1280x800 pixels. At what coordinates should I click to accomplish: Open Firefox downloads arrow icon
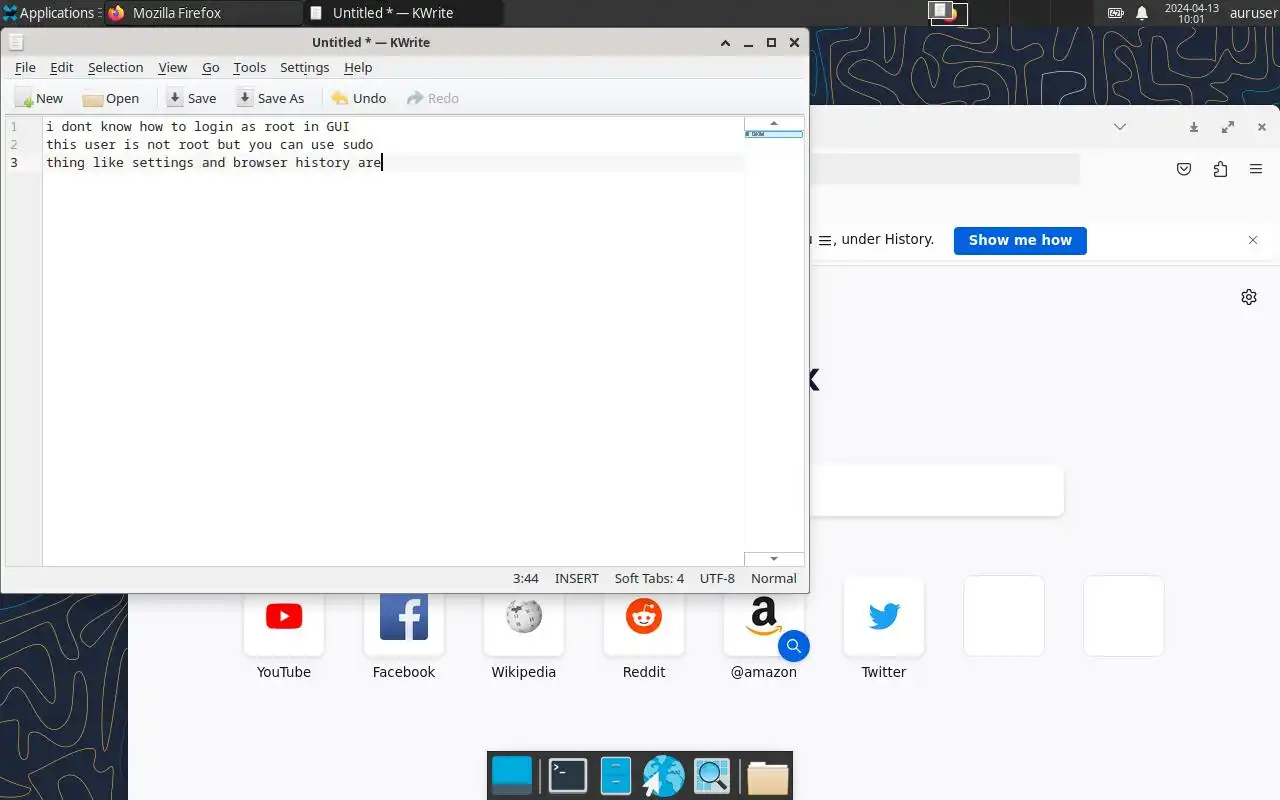[1194, 127]
